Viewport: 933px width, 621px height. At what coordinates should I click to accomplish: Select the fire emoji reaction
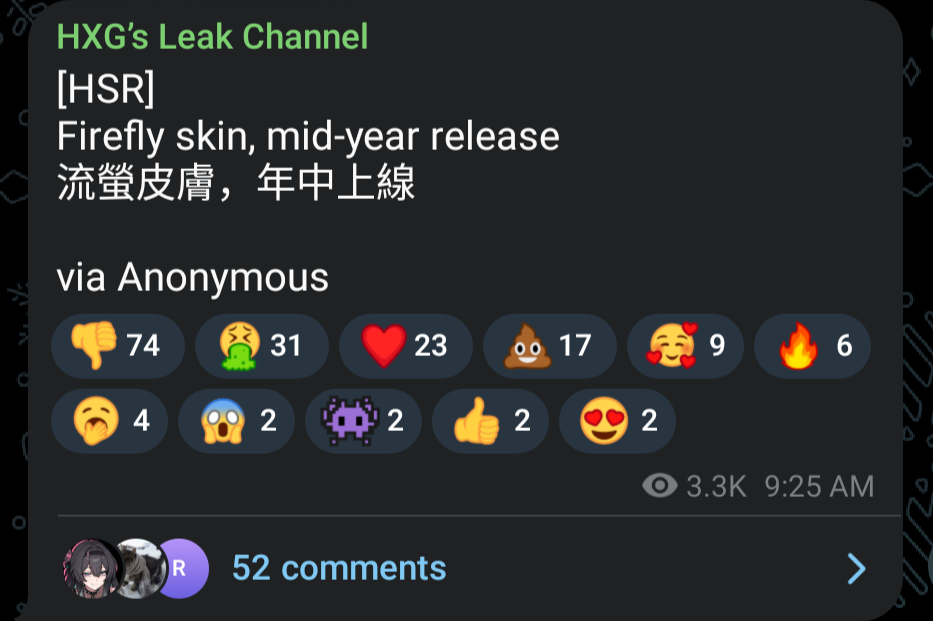point(812,346)
